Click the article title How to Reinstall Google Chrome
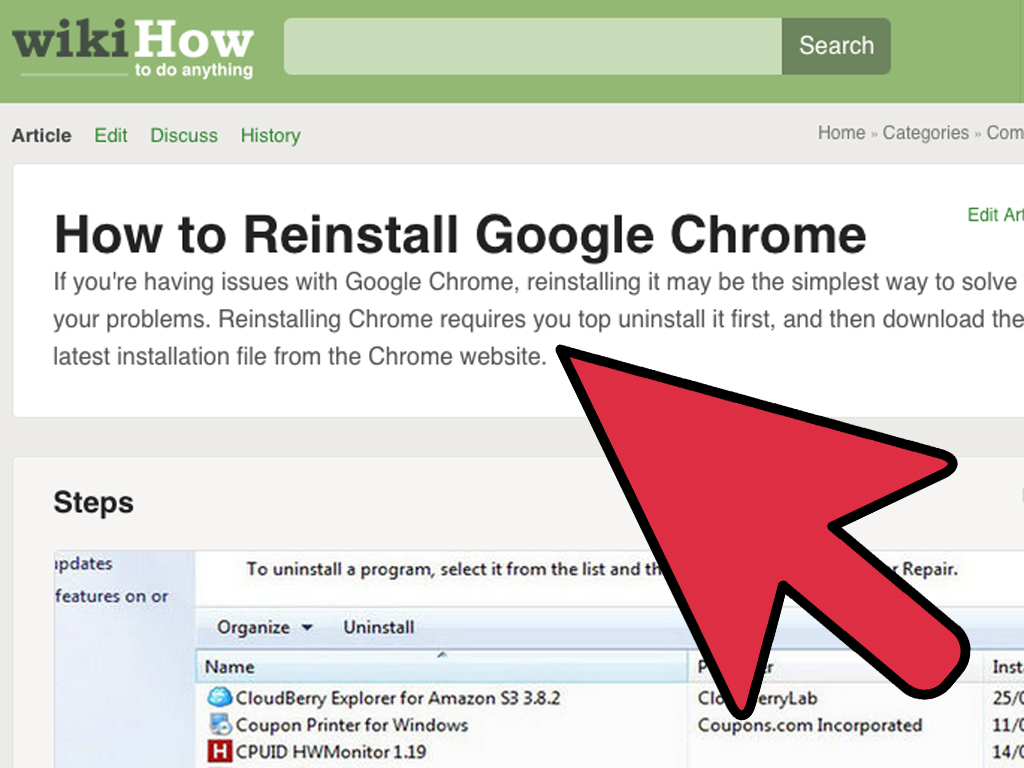This screenshot has width=1024, height=768. 460,234
